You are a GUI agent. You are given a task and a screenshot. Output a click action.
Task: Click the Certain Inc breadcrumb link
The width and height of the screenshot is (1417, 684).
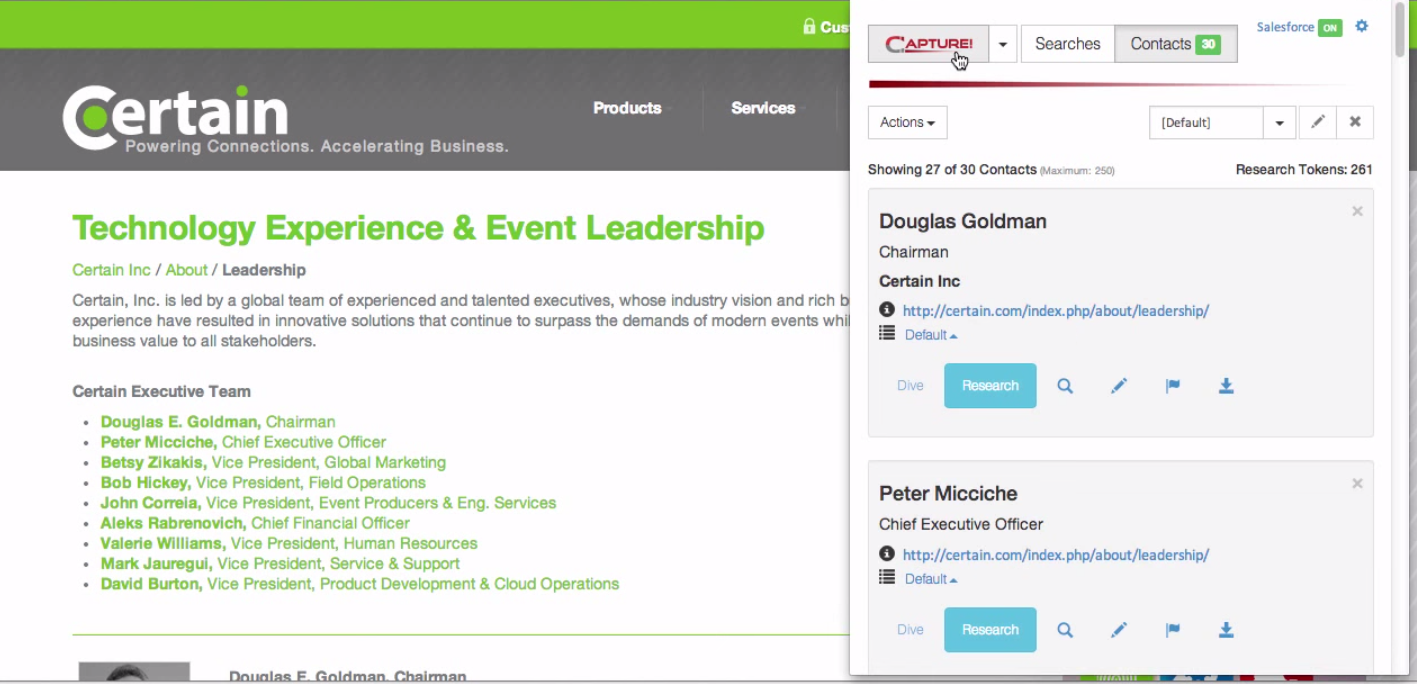pos(111,270)
